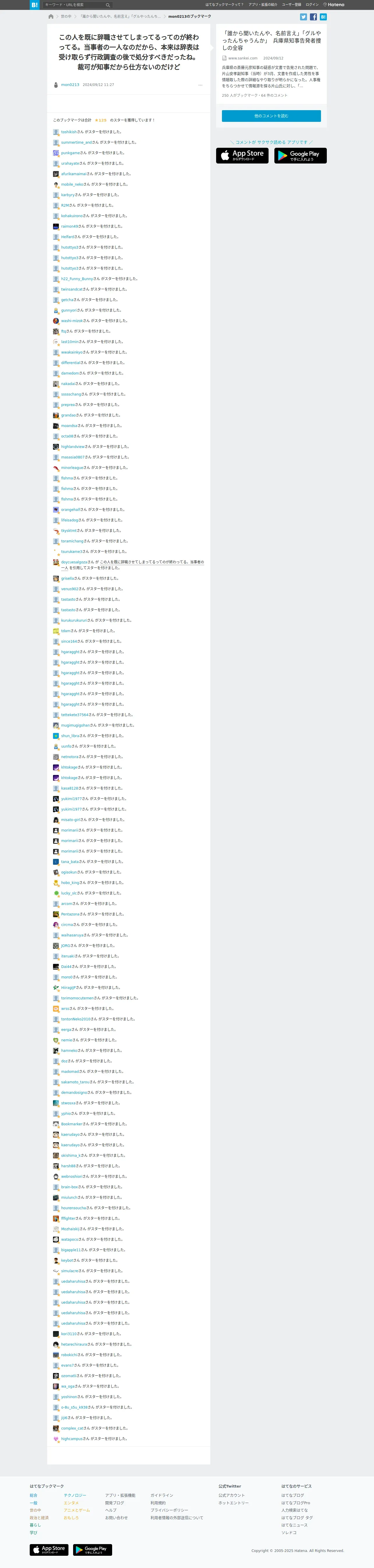
Task: Open the アプリ・拡張の紹介 header link
Action: 263,4
